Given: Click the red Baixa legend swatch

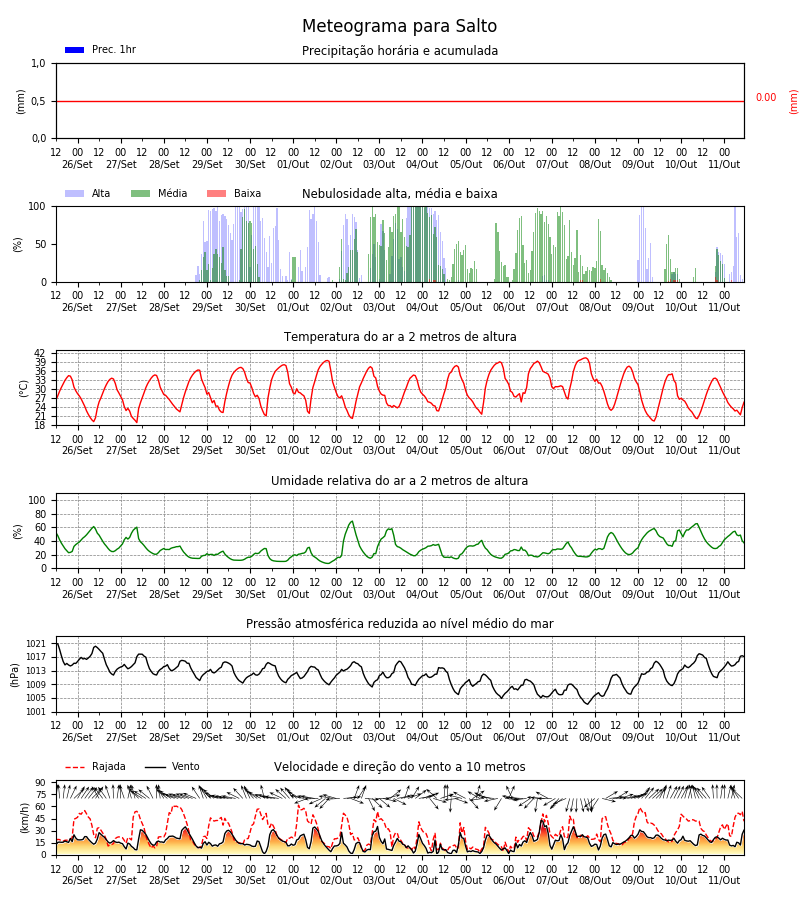Looking at the screenshot, I should (x=216, y=193).
